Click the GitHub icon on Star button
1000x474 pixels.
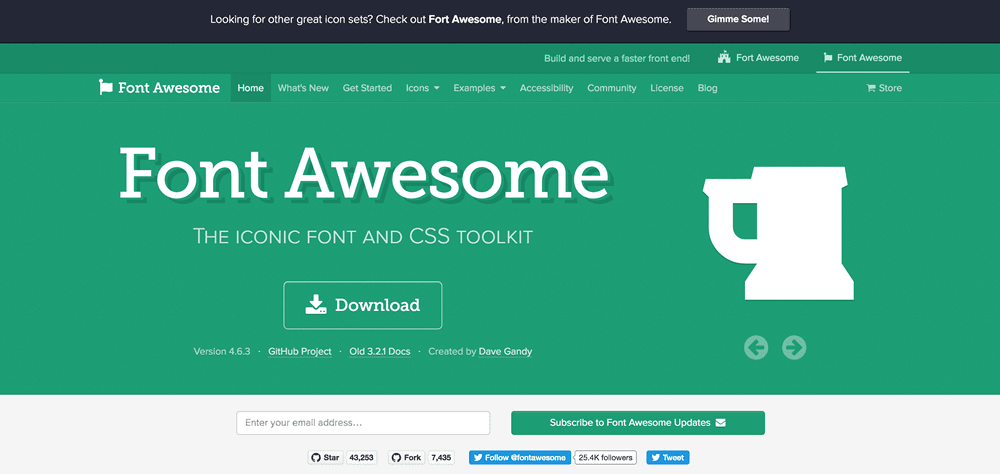(x=315, y=457)
